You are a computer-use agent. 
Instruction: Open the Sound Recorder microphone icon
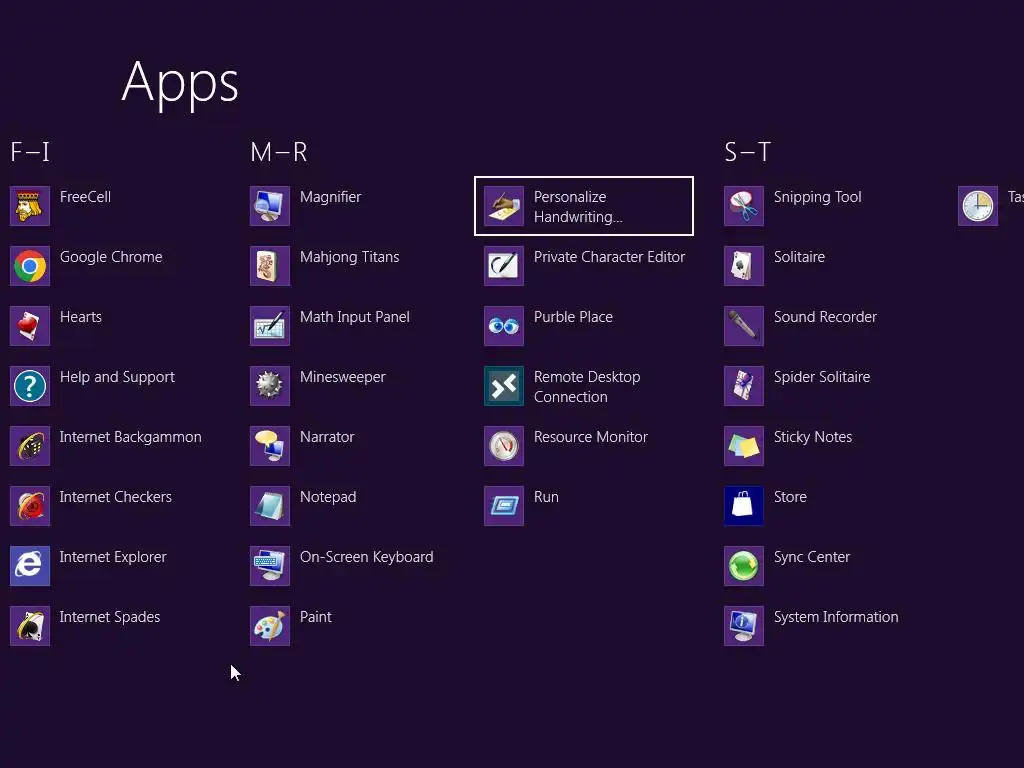click(x=744, y=326)
